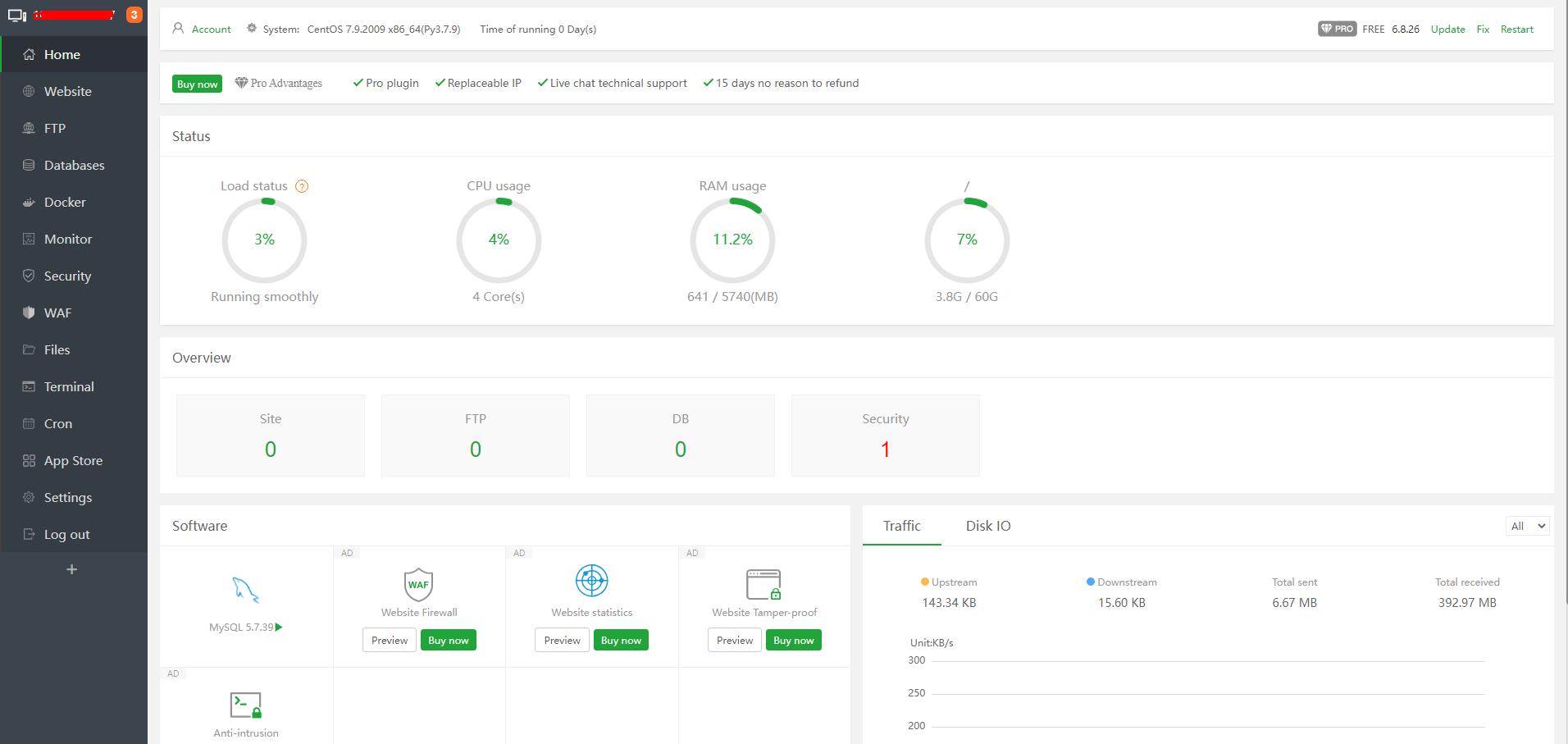Buy the Website Firewall plugin
Viewport: 1568px width, 744px height.
(448, 640)
